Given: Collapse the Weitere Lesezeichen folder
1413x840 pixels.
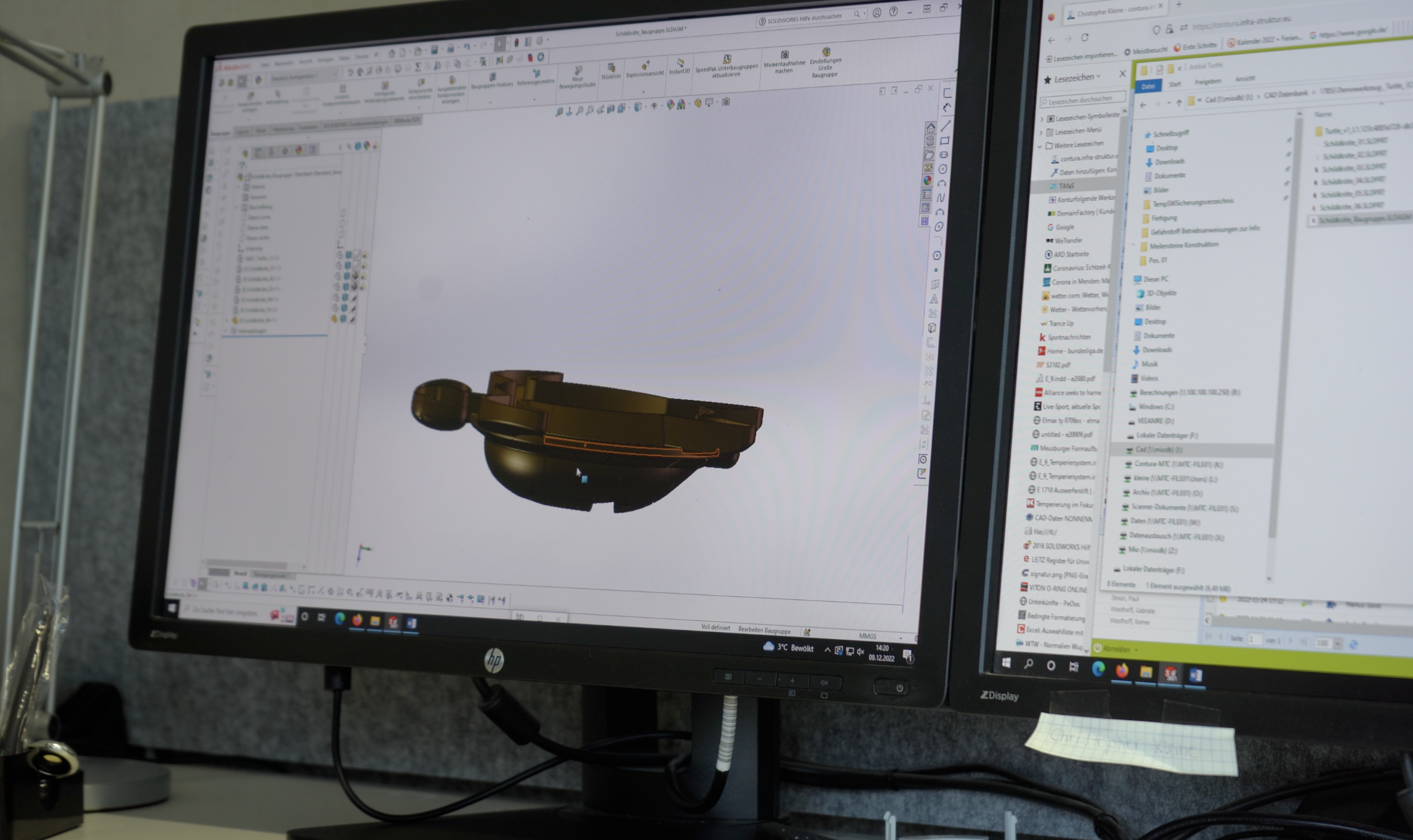Looking at the screenshot, I should point(1040,146).
